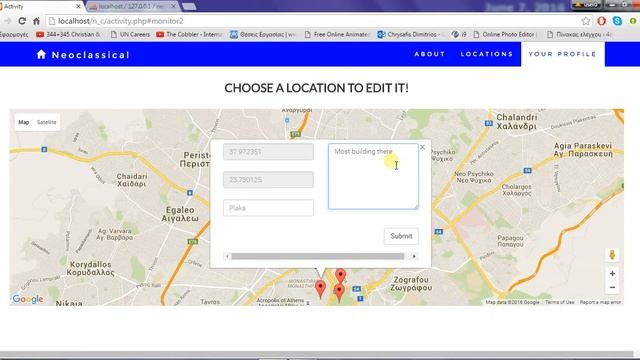The image size is (640, 360).
Task: Click Report a map error link
Action: [600, 302]
